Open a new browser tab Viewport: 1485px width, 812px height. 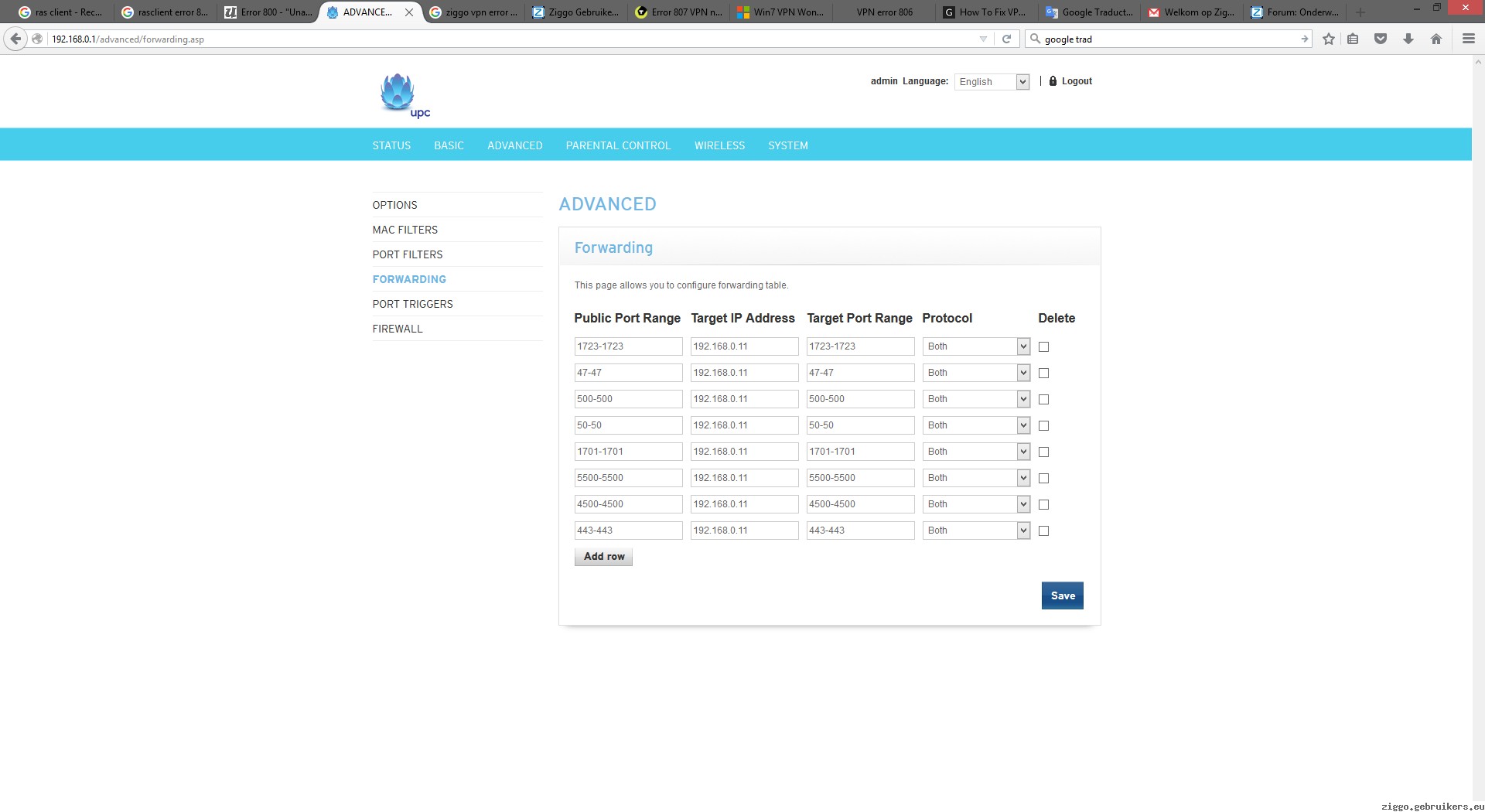coord(1360,12)
